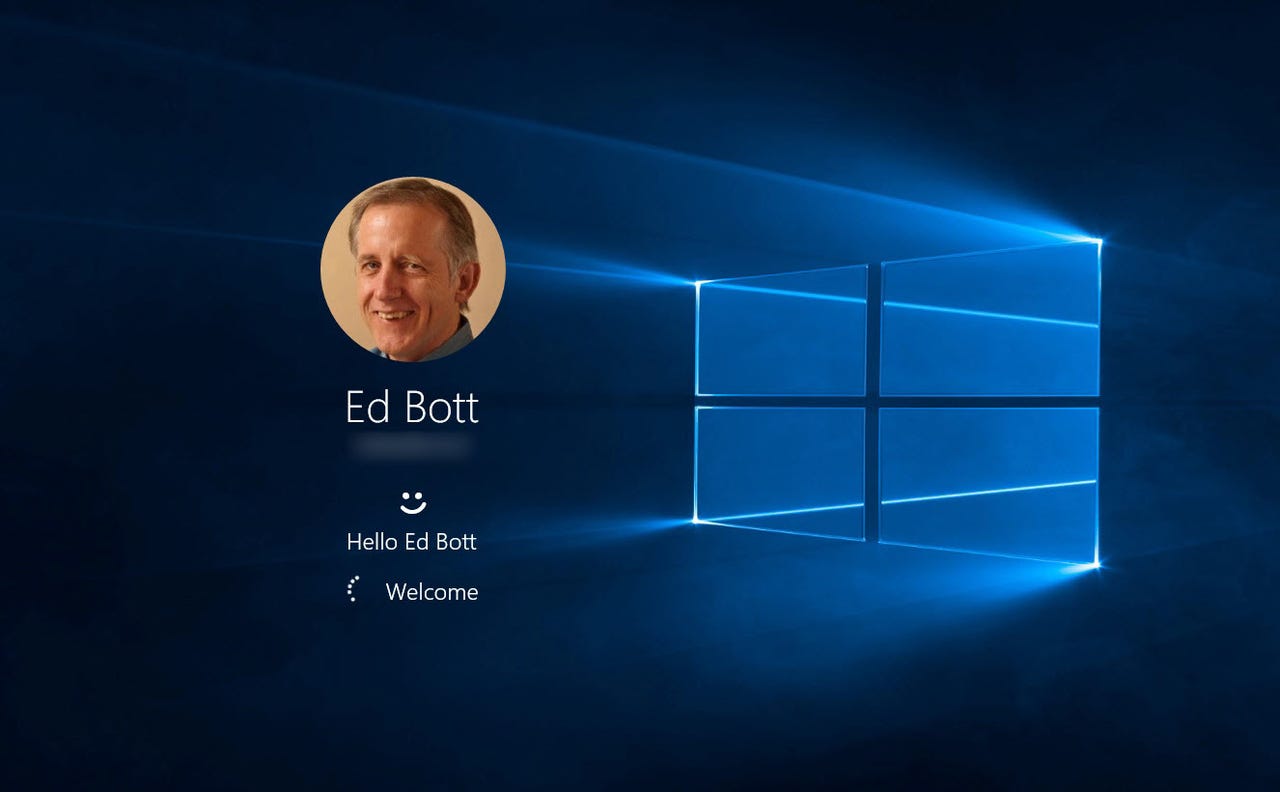Click the circular user profile picture
The width and height of the screenshot is (1280, 792).
(412, 269)
